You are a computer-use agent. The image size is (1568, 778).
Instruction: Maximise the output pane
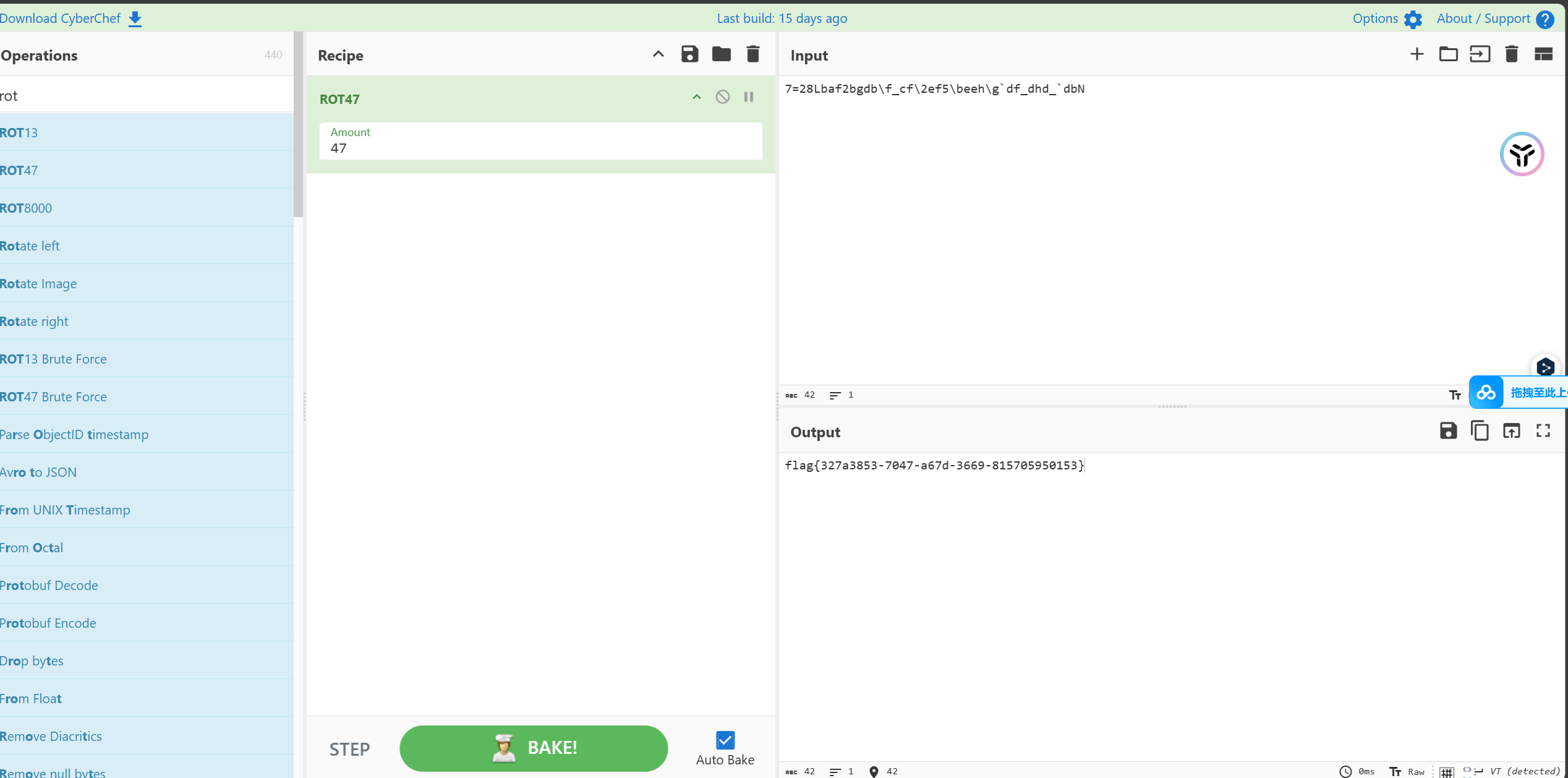(x=1543, y=431)
